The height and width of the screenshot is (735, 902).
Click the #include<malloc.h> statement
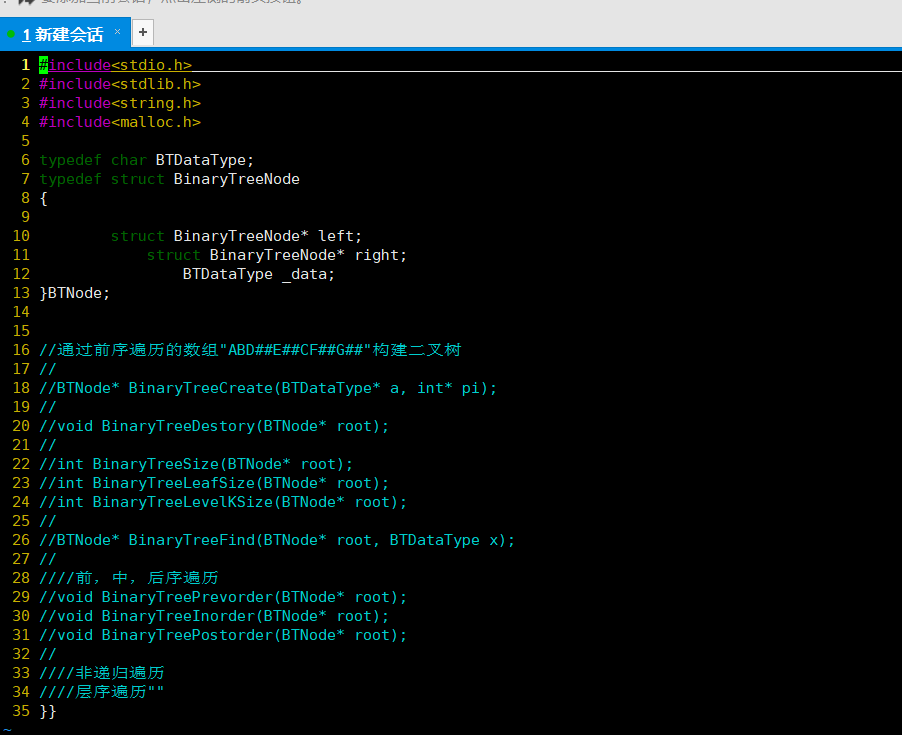coord(120,121)
